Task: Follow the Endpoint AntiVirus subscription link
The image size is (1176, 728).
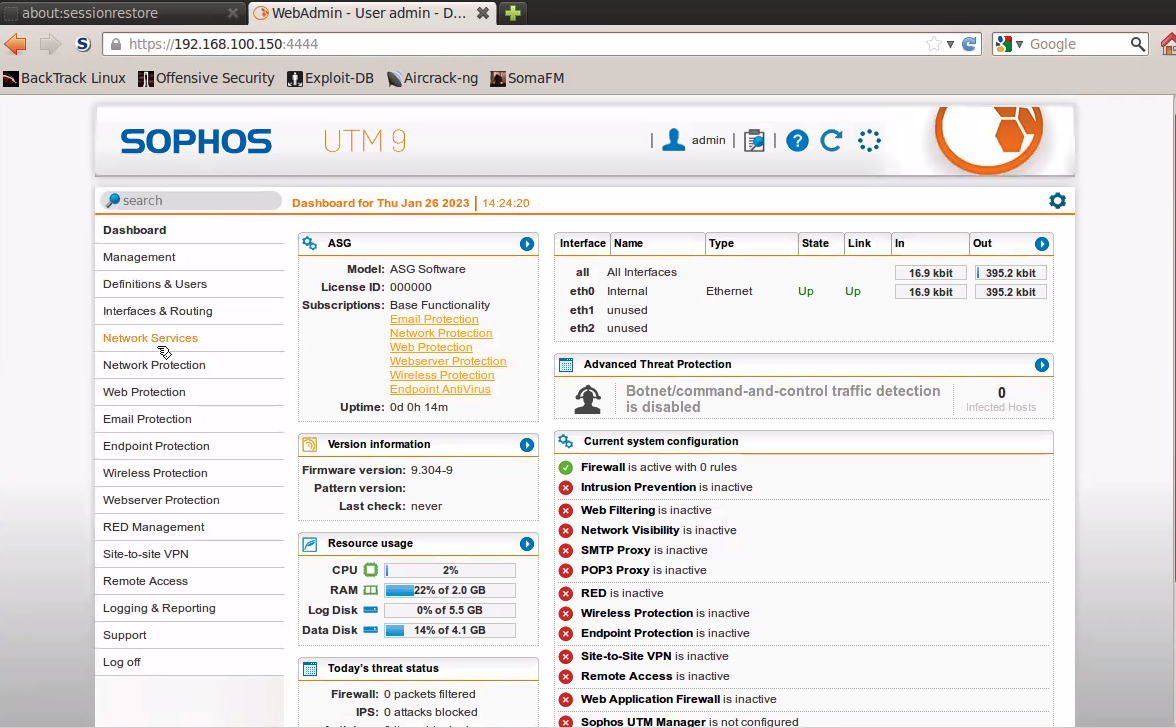Action: point(440,389)
